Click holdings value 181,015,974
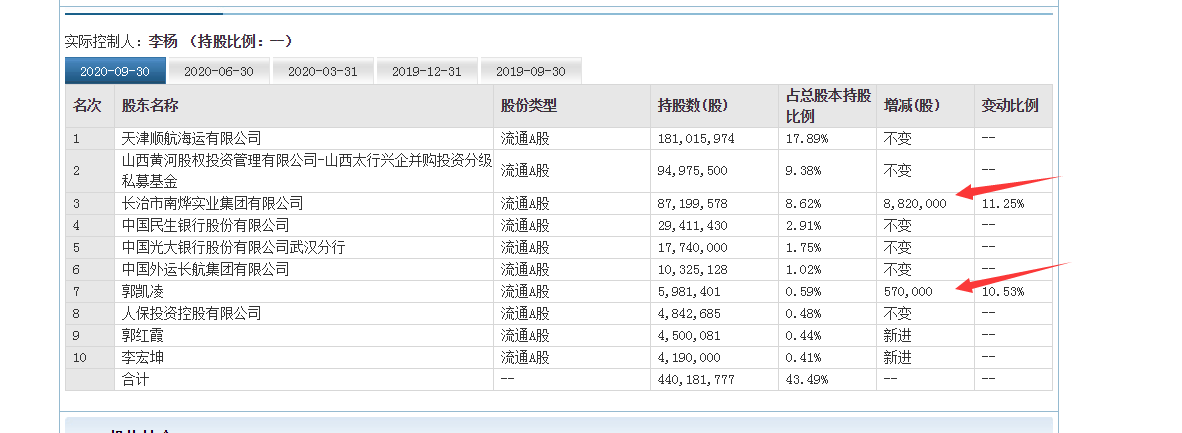The image size is (1182, 433). (696, 140)
